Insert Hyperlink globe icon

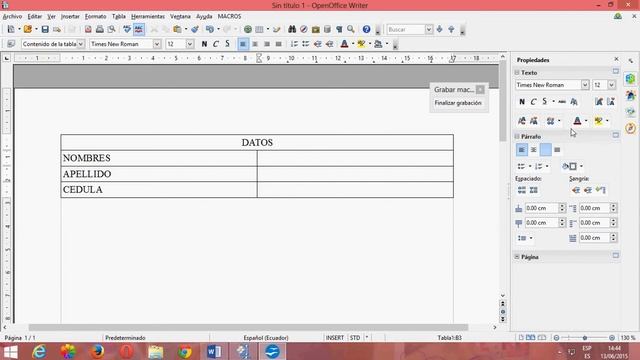click(247, 29)
